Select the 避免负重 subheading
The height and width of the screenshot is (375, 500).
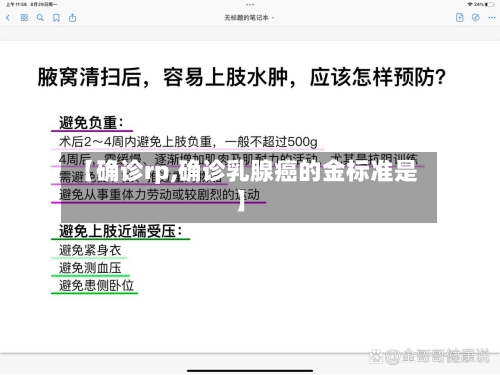(x=91, y=122)
